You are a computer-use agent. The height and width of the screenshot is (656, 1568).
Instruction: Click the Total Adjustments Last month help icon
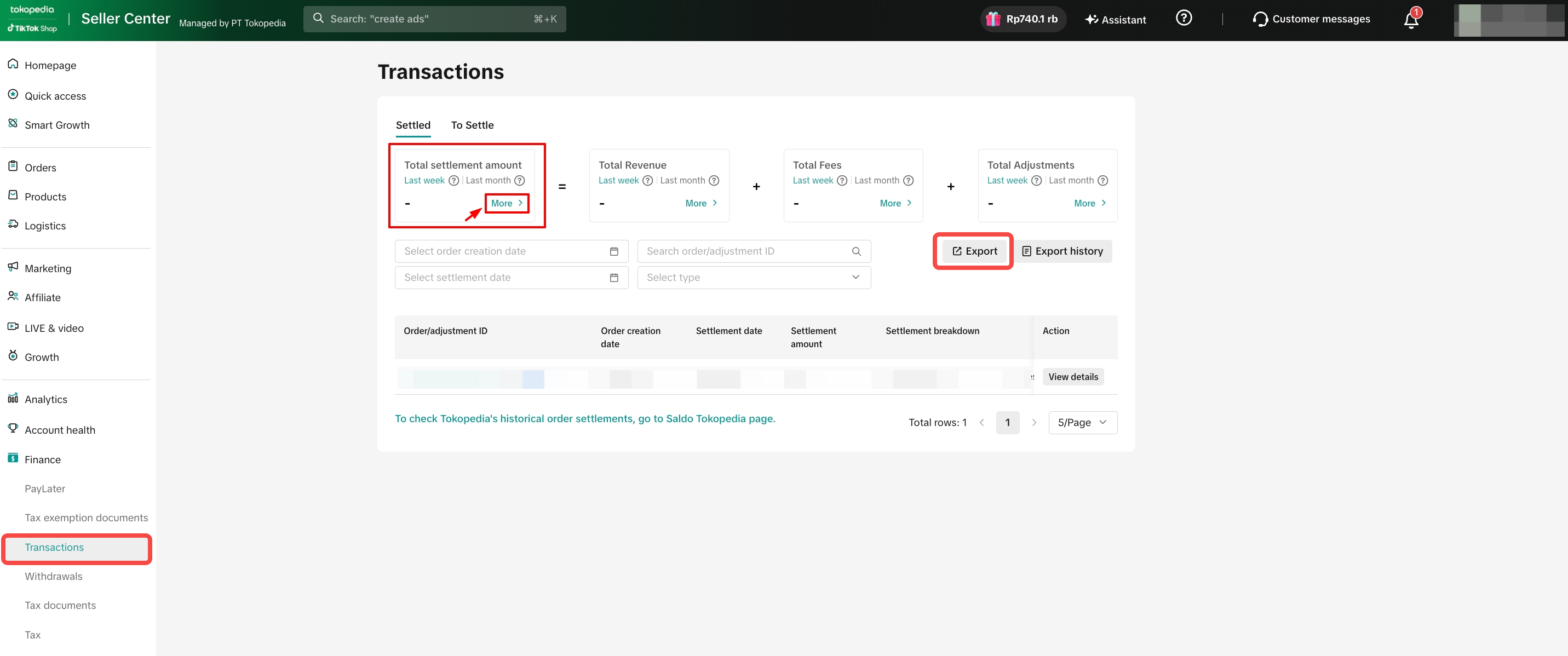[x=1102, y=181]
